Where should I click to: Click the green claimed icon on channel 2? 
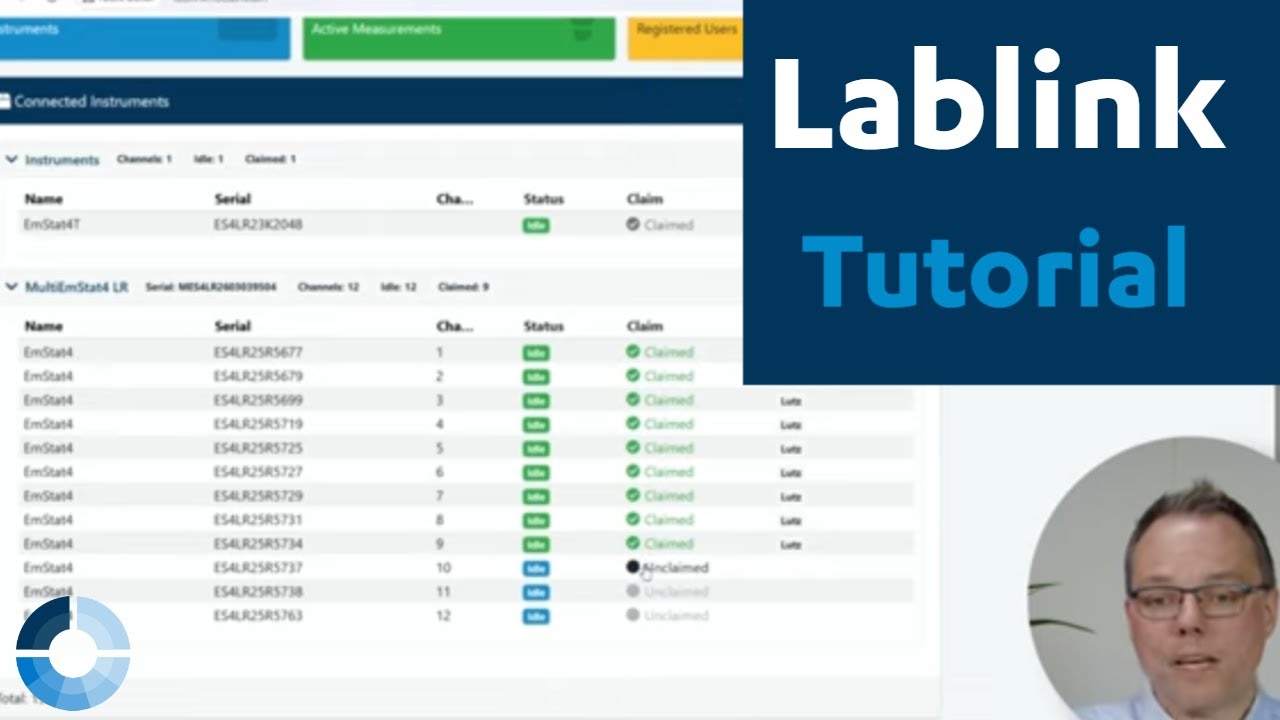(633, 376)
